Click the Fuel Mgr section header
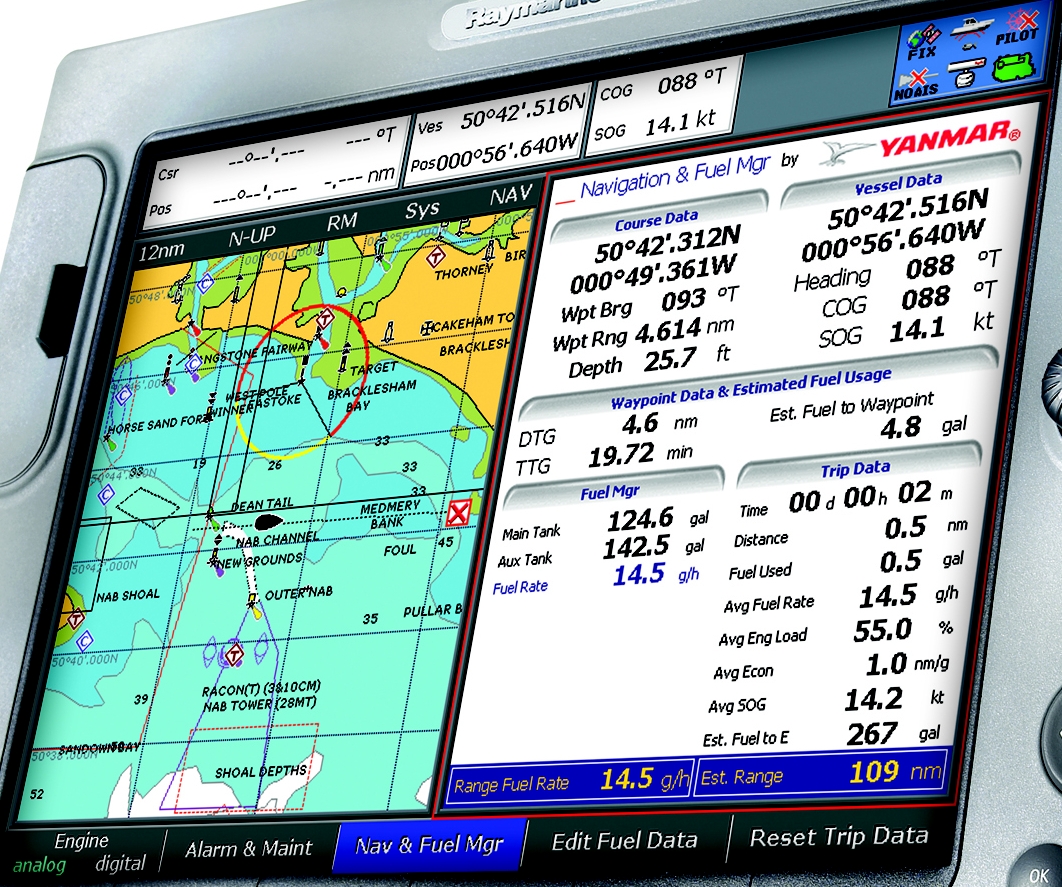Viewport: 1062px width, 887px height. pyautogui.click(x=610, y=492)
